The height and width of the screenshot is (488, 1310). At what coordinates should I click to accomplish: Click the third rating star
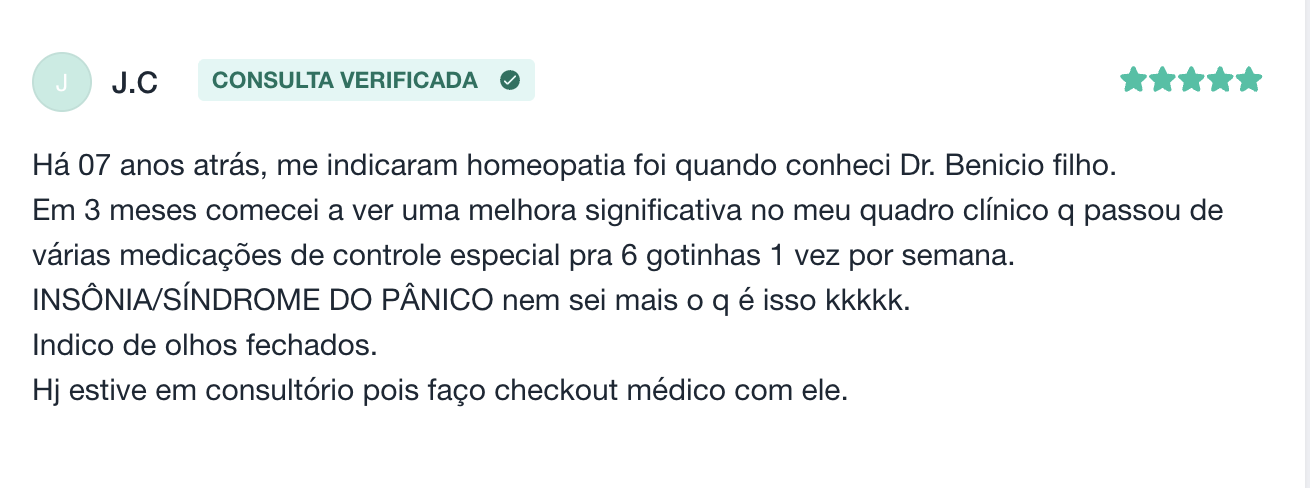1190,80
